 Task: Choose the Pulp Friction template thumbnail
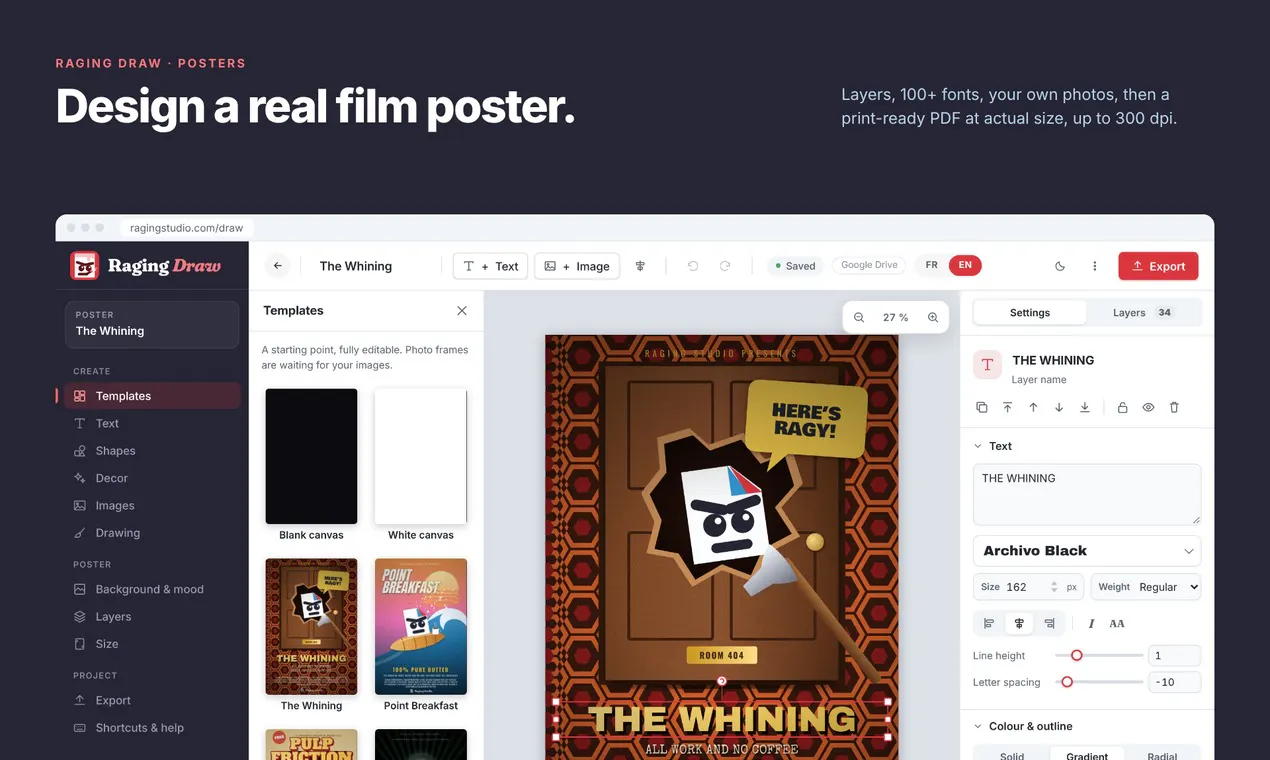click(311, 745)
